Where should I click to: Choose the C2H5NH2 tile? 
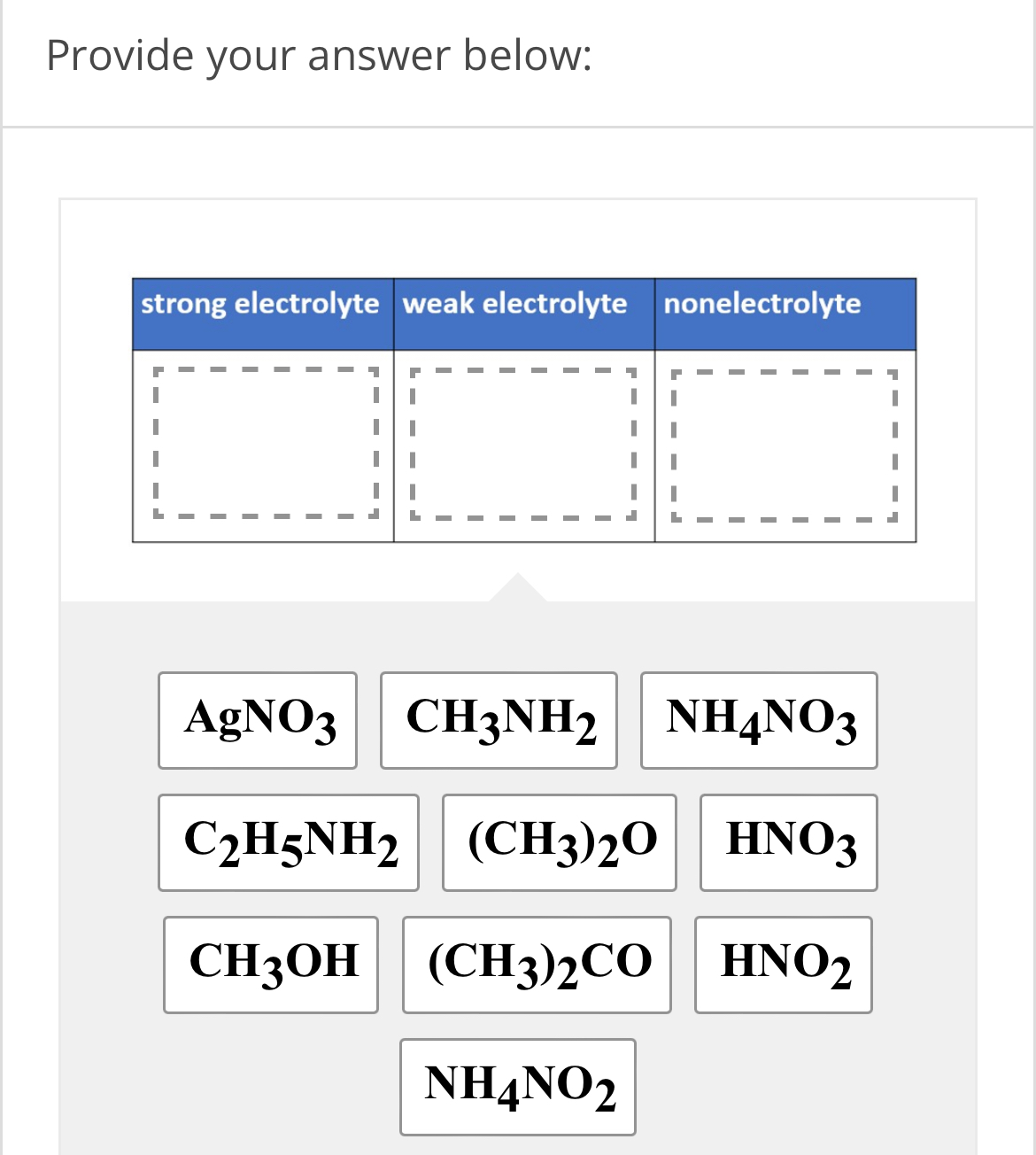pyautogui.click(x=289, y=842)
